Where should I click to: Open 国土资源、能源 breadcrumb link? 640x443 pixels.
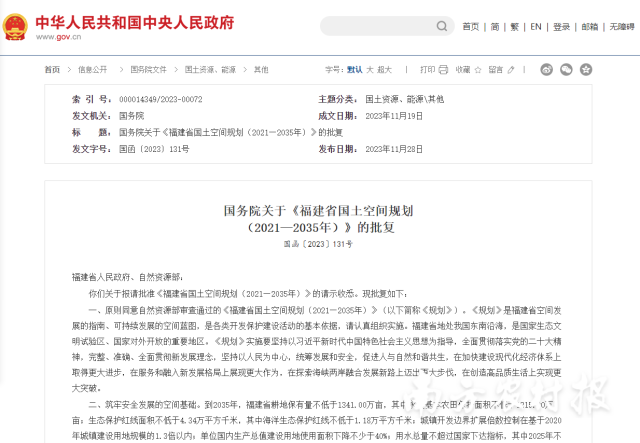(210, 70)
